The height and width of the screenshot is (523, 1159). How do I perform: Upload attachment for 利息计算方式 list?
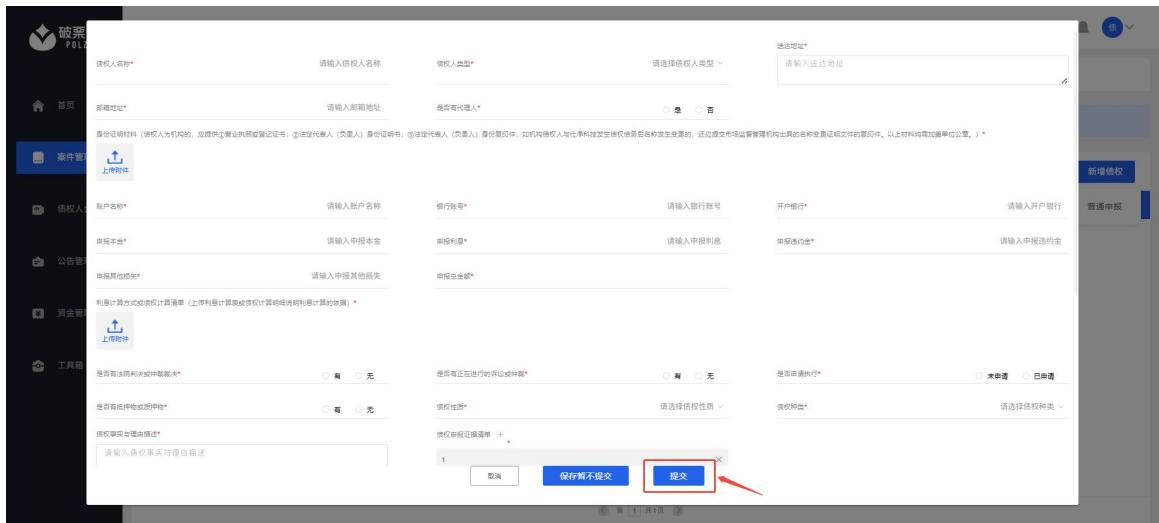coord(115,331)
